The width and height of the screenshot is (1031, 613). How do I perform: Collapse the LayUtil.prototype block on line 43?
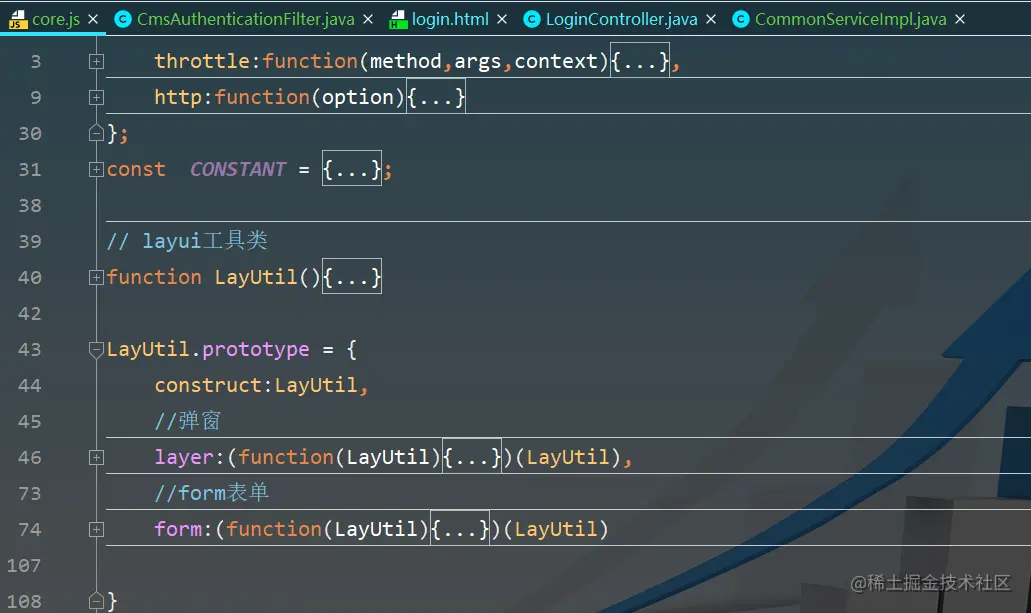coord(96,349)
